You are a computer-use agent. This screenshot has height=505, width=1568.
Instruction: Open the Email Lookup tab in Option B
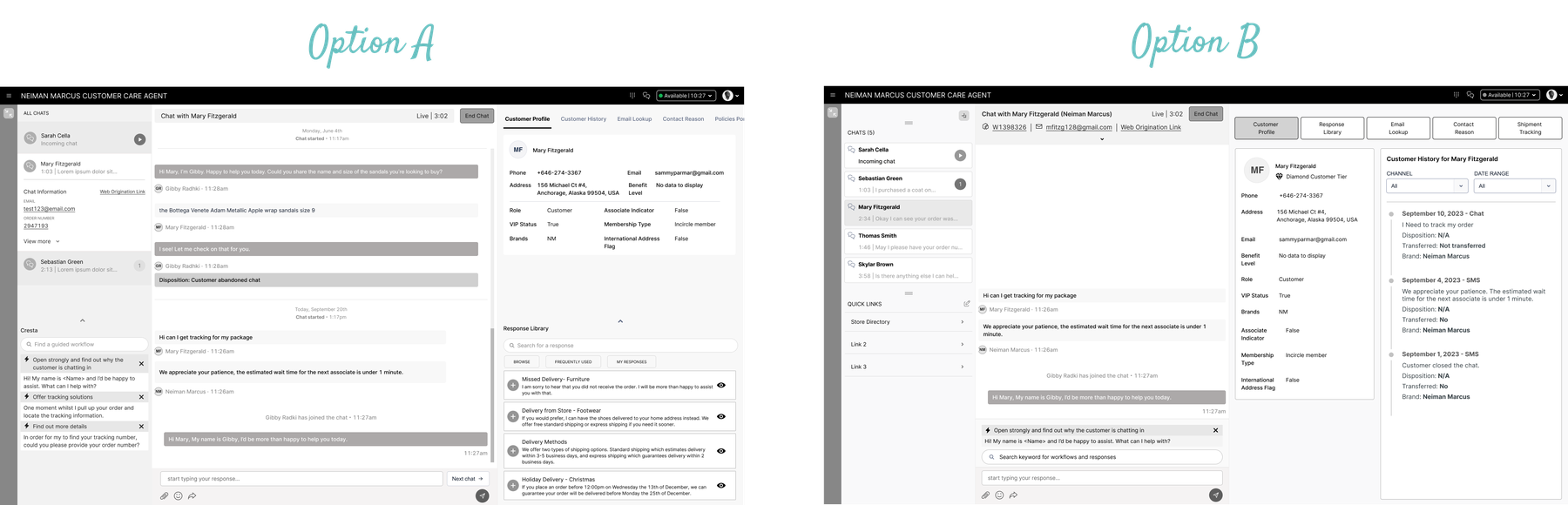tap(1397, 128)
